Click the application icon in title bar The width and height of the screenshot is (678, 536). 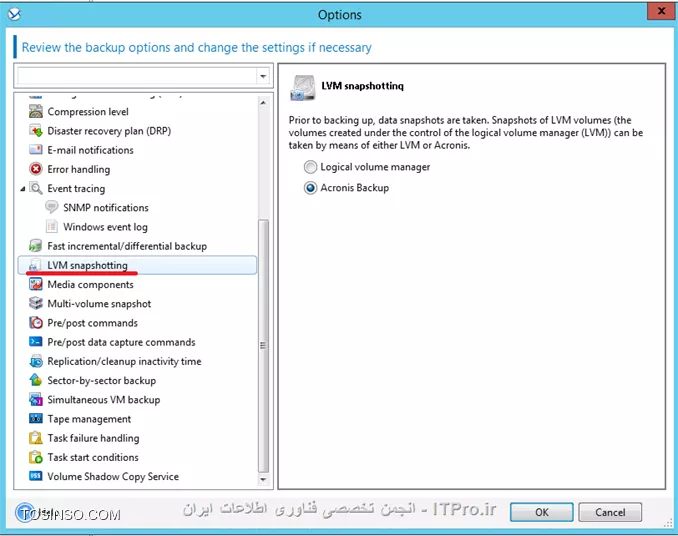coord(14,14)
